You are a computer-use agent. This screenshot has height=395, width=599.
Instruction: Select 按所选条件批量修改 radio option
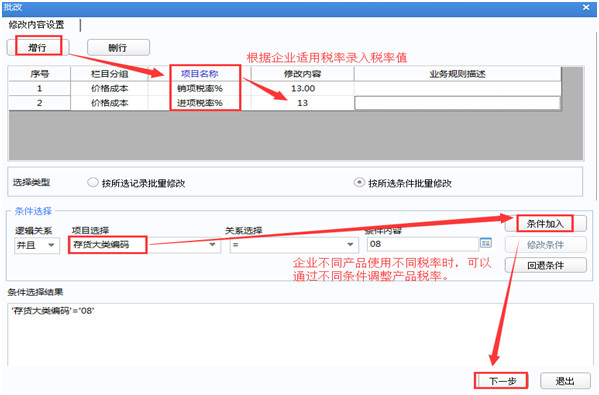pos(359,182)
